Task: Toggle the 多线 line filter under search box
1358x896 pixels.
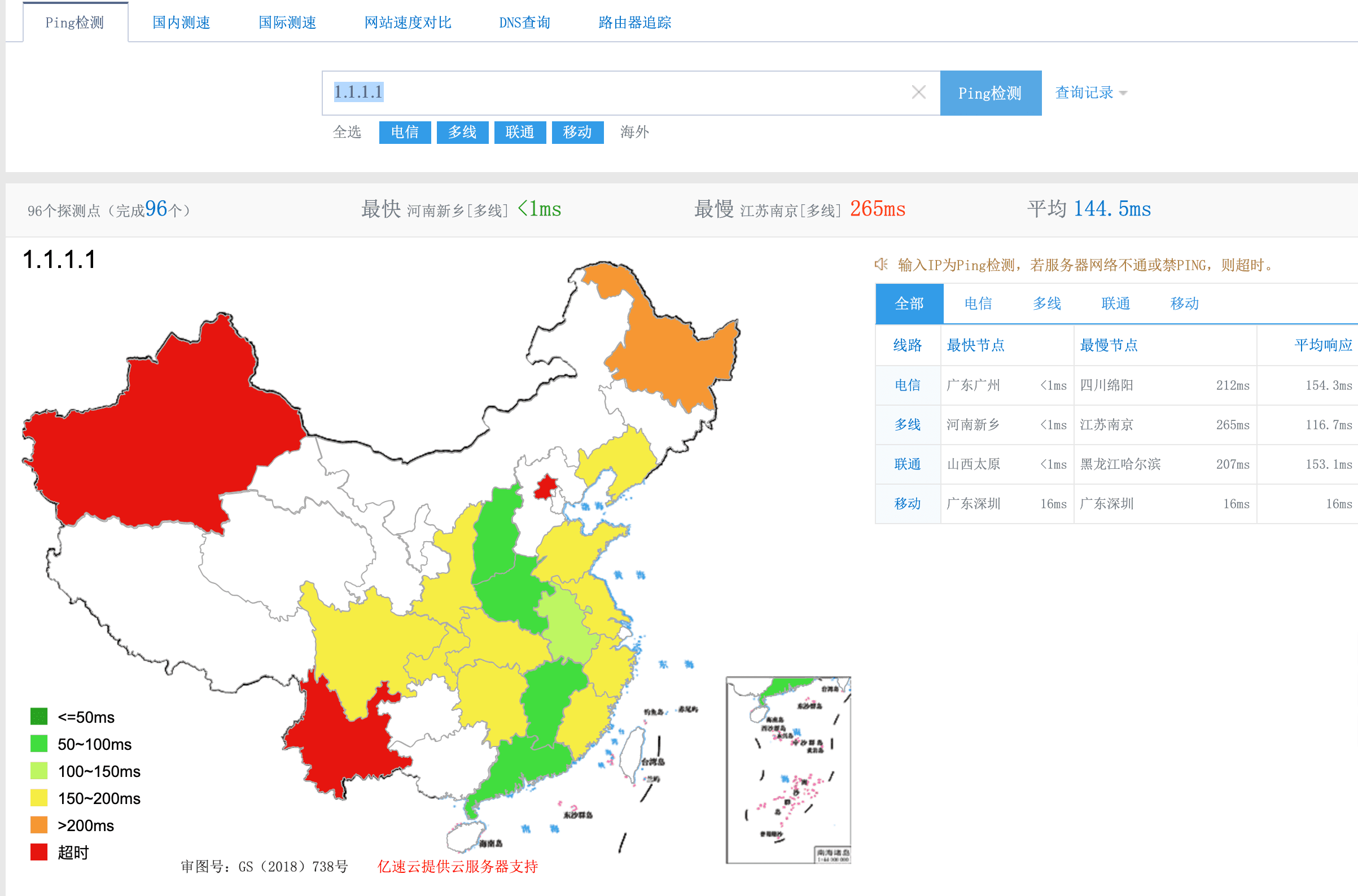Action: (462, 133)
